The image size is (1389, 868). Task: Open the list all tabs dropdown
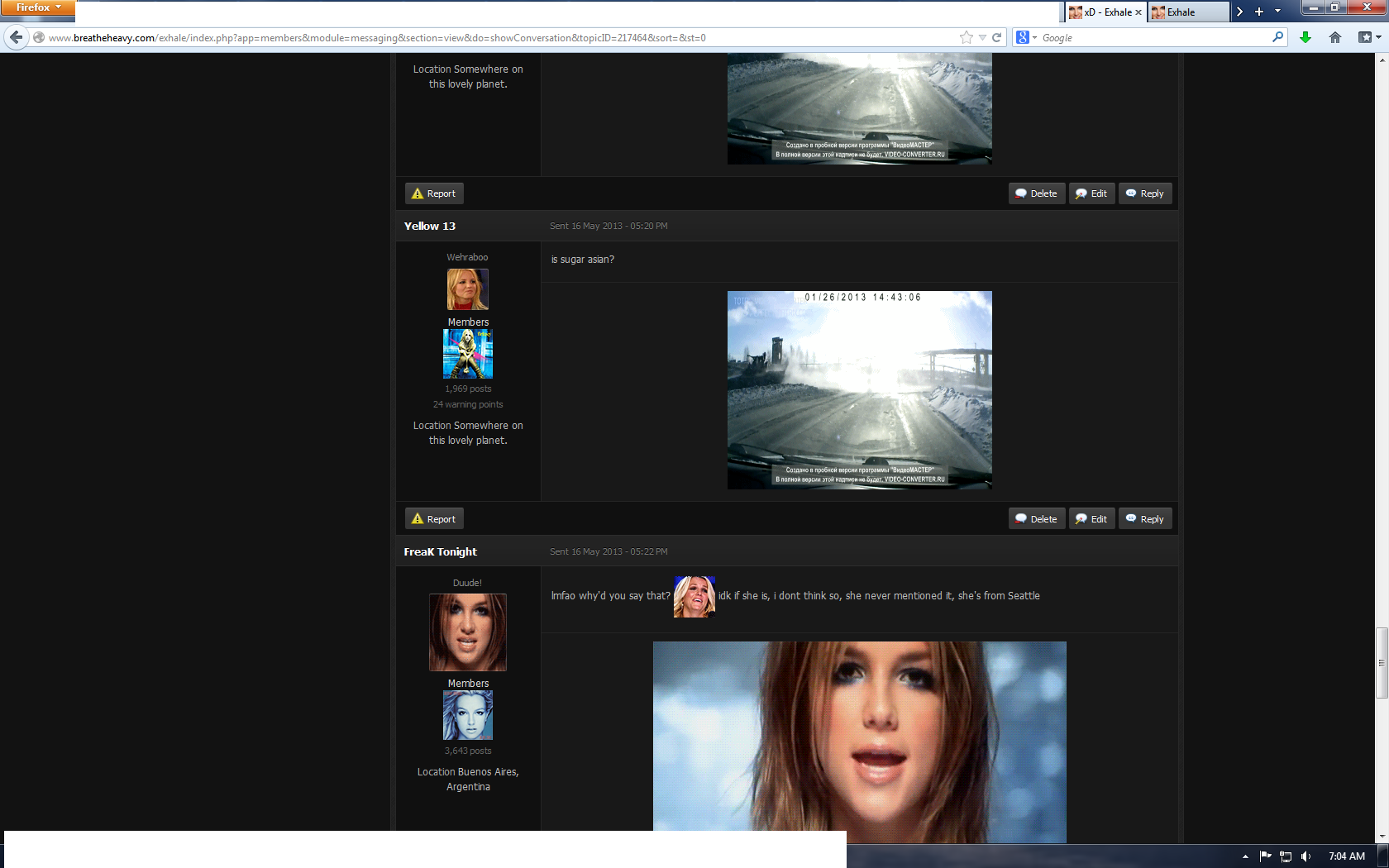(x=1277, y=12)
